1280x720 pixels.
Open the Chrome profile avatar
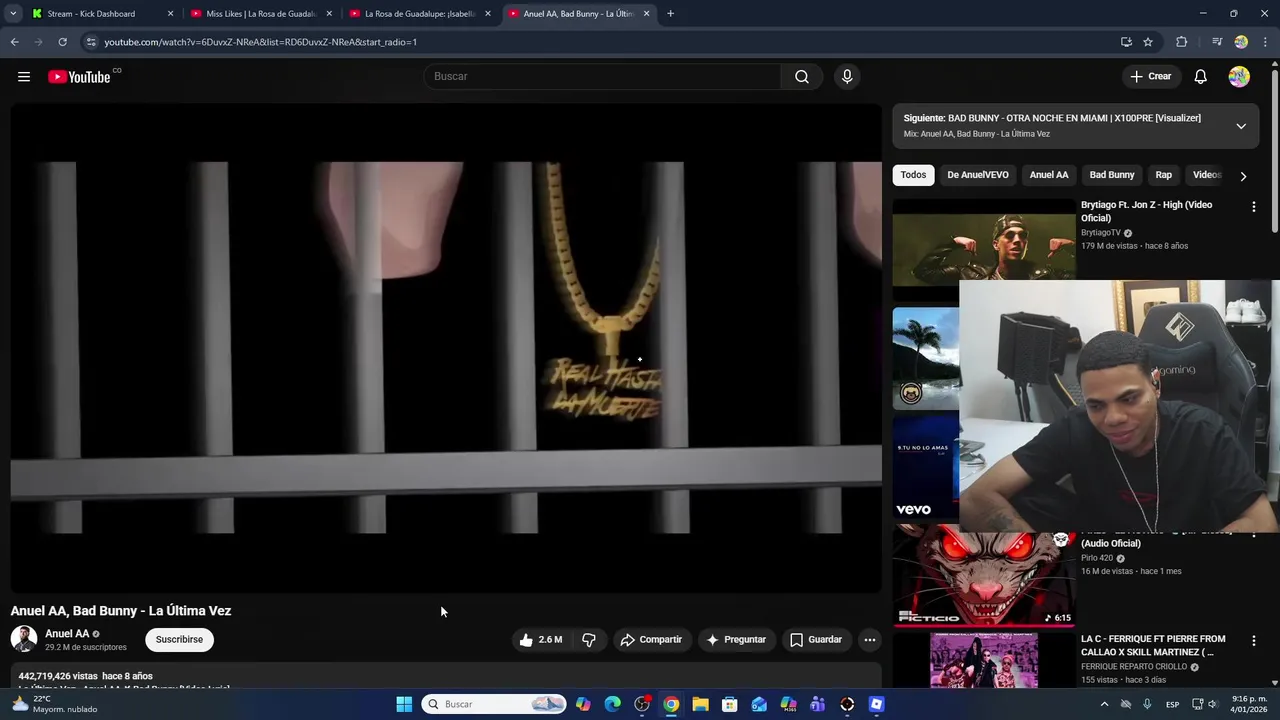[1241, 42]
